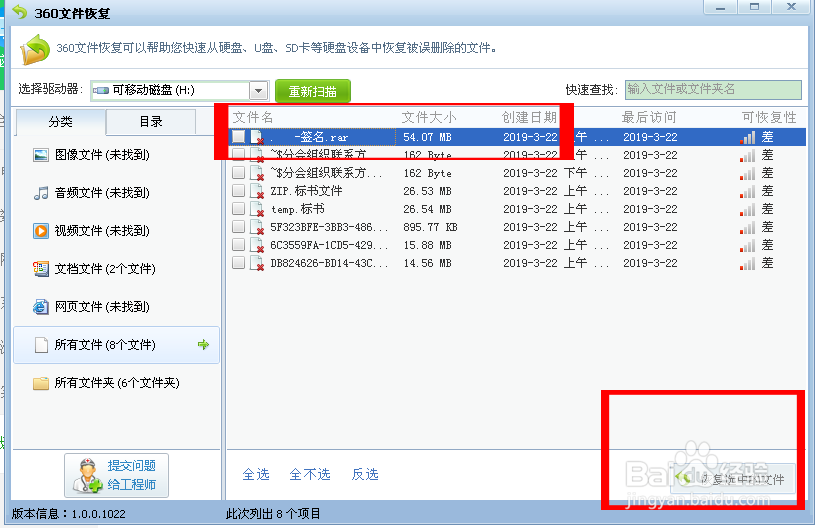
Task: Select 文档文件 (2个文件) category text
Action: (x=105, y=269)
